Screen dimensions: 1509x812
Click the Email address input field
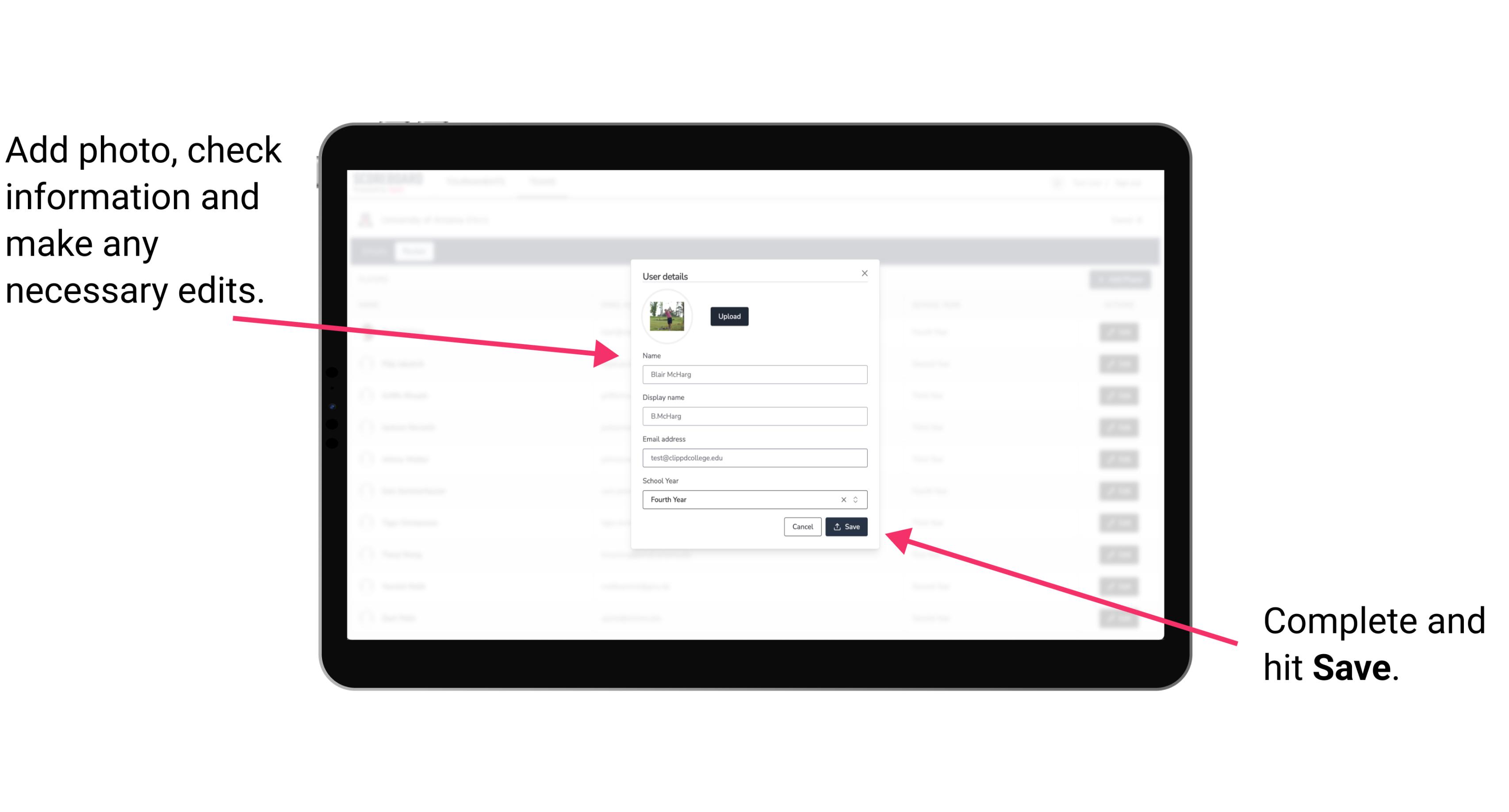coord(753,457)
